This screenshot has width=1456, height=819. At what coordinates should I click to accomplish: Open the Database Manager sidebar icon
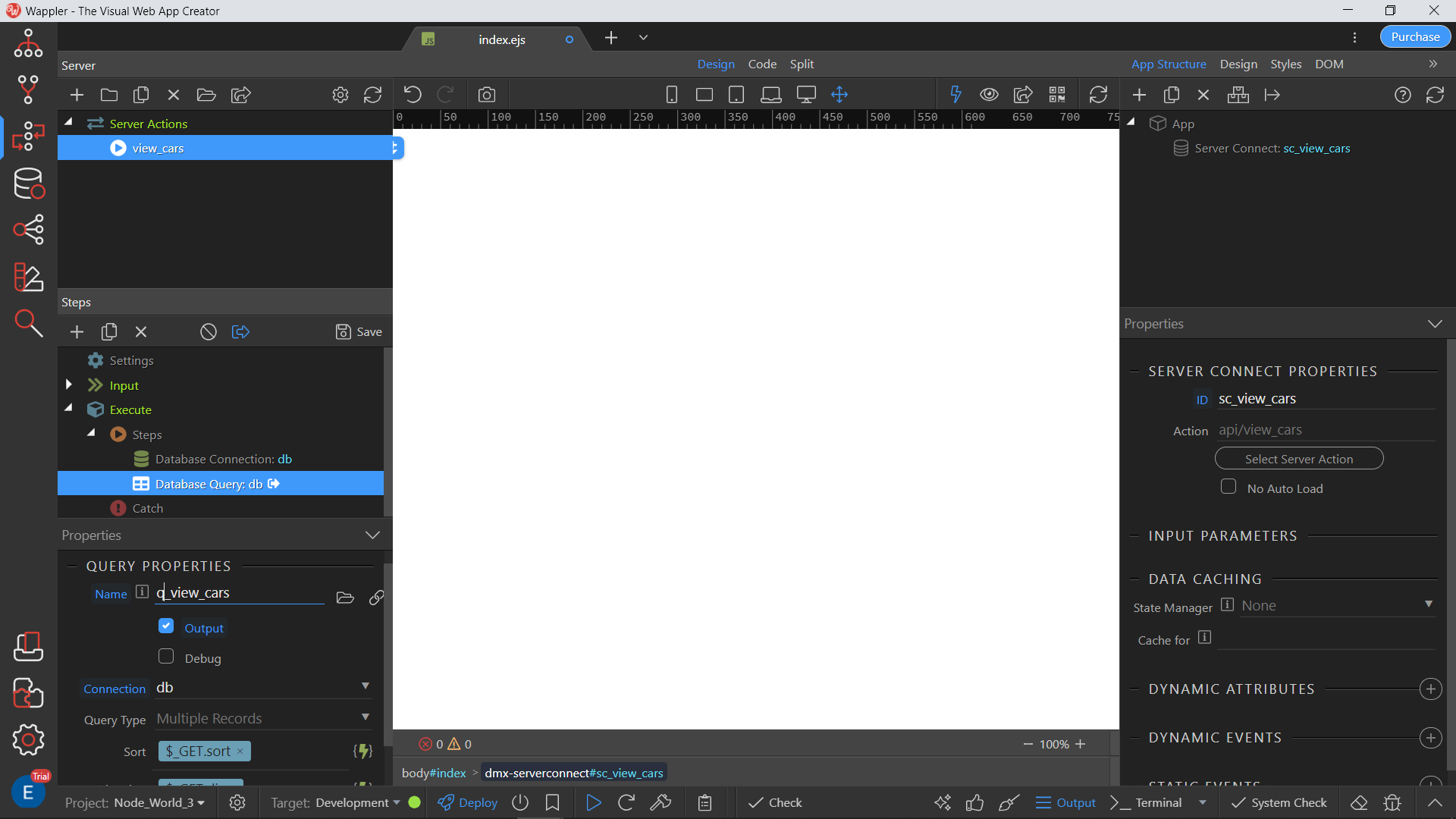29,184
